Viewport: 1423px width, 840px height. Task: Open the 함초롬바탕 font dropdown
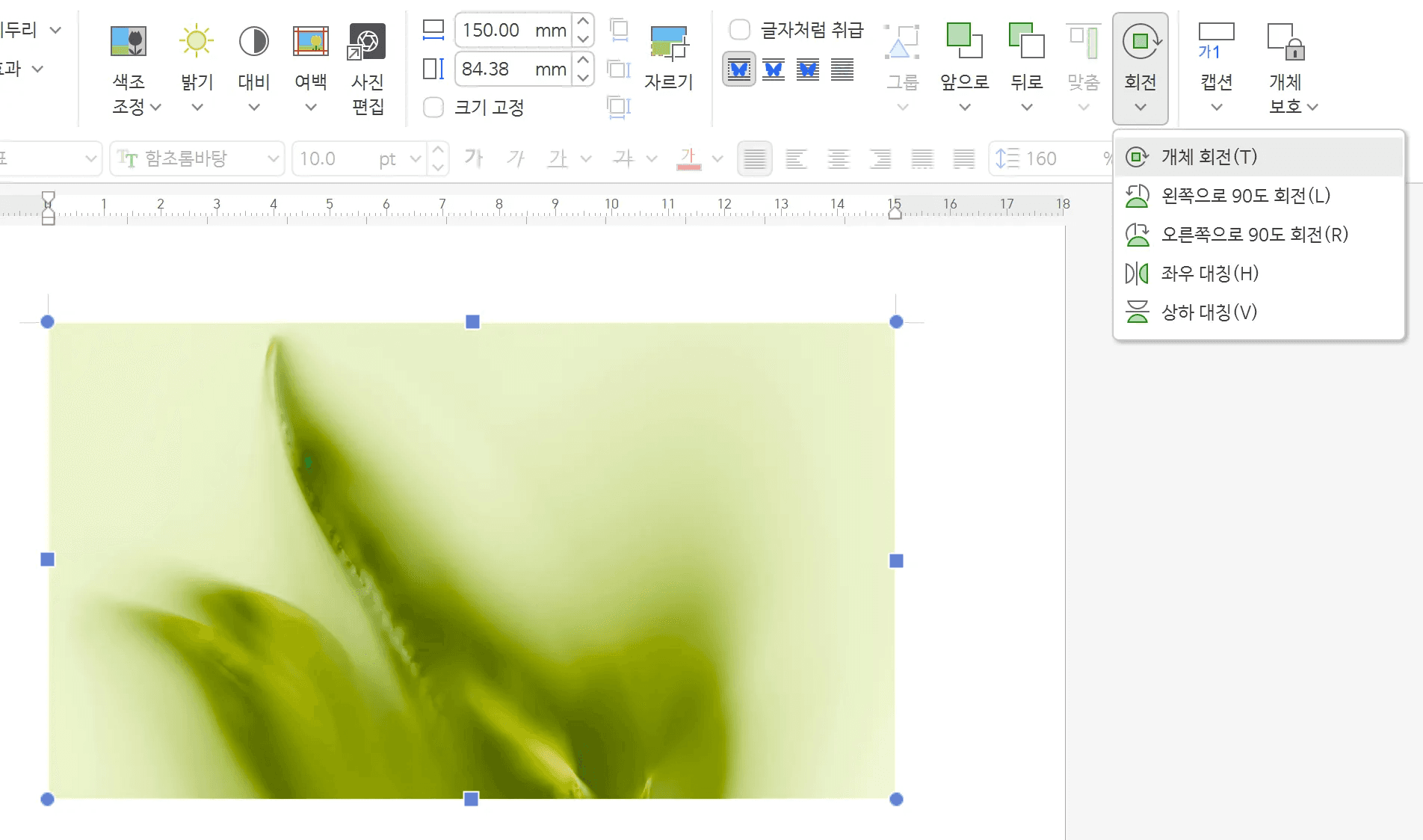tap(197, 158)
